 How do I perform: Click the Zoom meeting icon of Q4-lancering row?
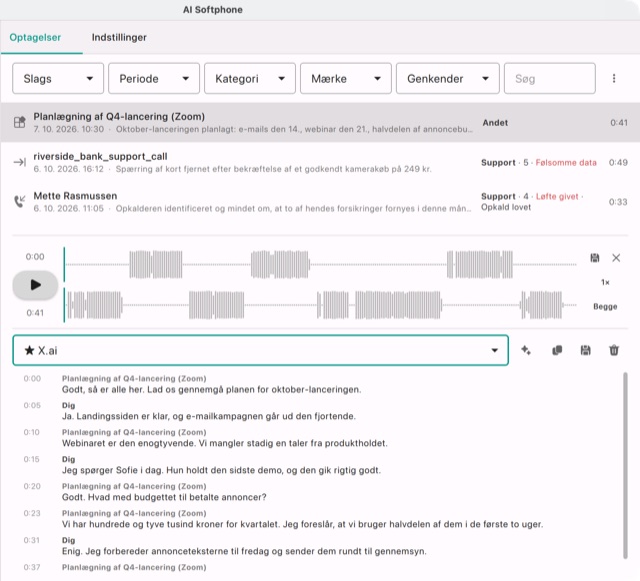click(x=20, y=122)
